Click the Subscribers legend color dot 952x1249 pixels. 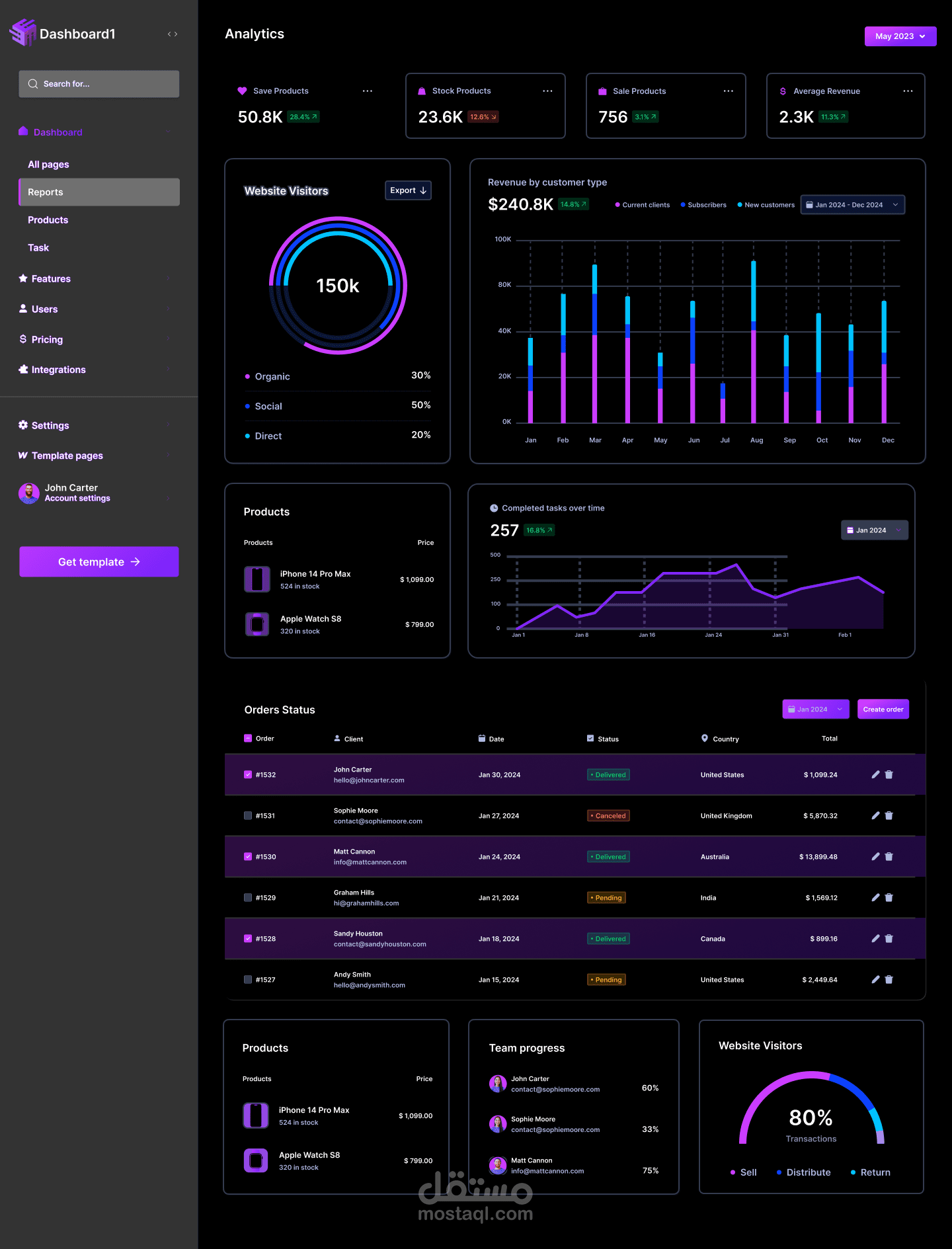pos(683,205)
